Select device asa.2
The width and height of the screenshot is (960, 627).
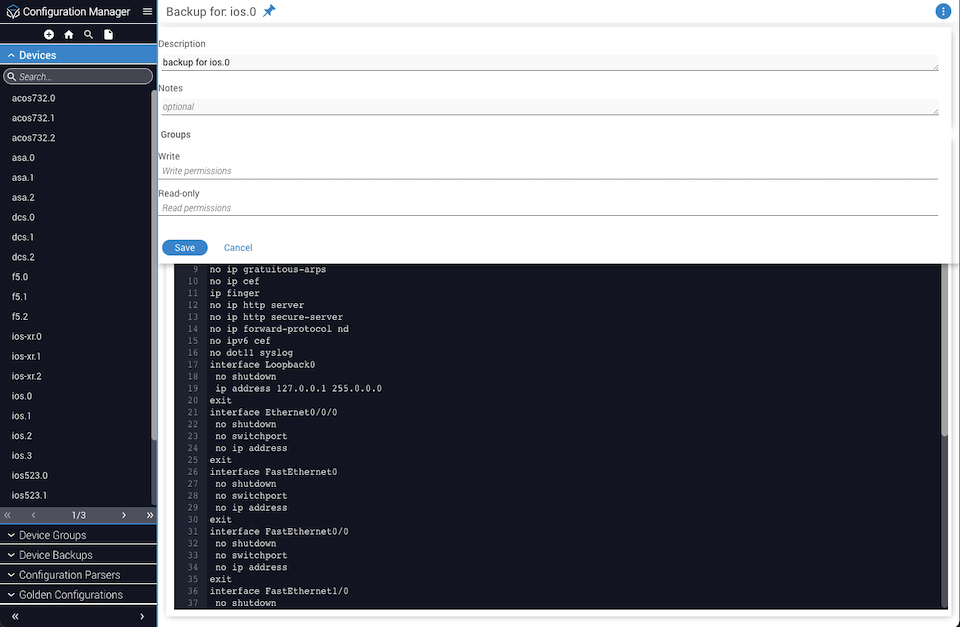point(23,197)
